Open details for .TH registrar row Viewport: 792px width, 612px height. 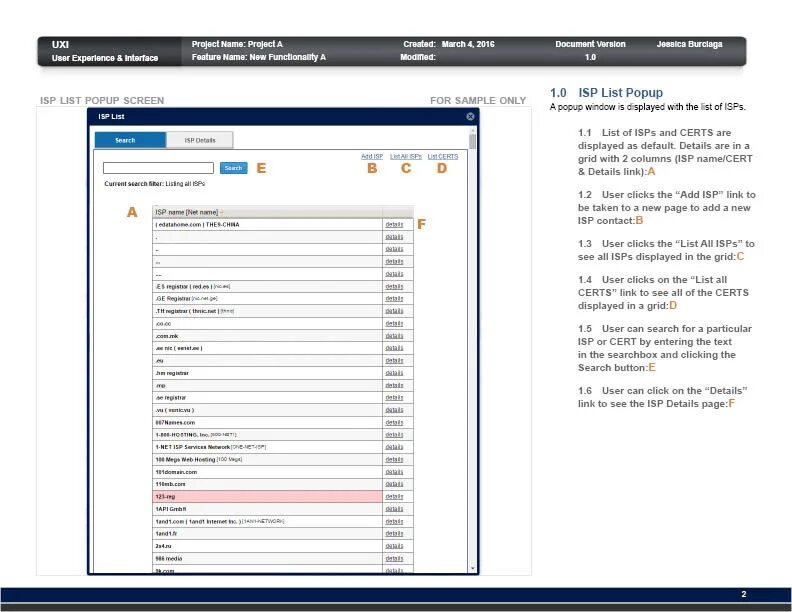[x=394, y=311]
